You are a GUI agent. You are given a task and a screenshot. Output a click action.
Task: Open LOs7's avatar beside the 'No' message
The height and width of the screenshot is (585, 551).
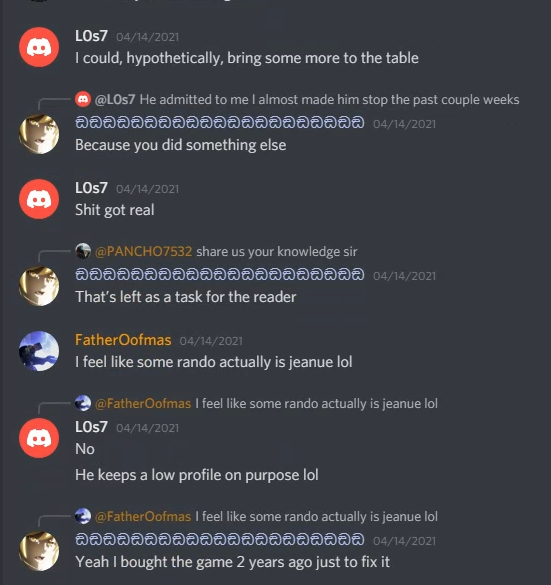pos(39,438)
